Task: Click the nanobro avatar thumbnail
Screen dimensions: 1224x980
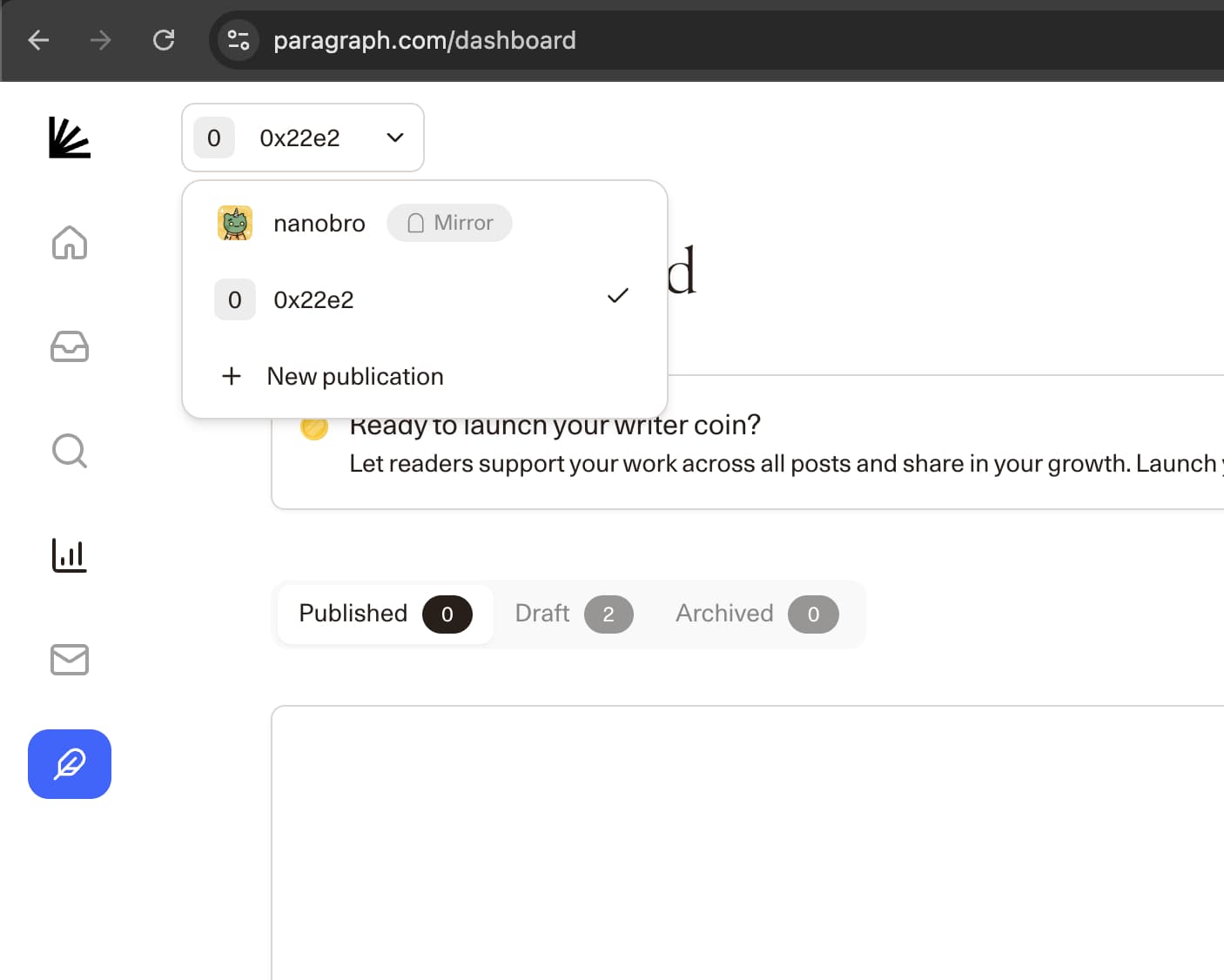Action: (x=233, y=223)
